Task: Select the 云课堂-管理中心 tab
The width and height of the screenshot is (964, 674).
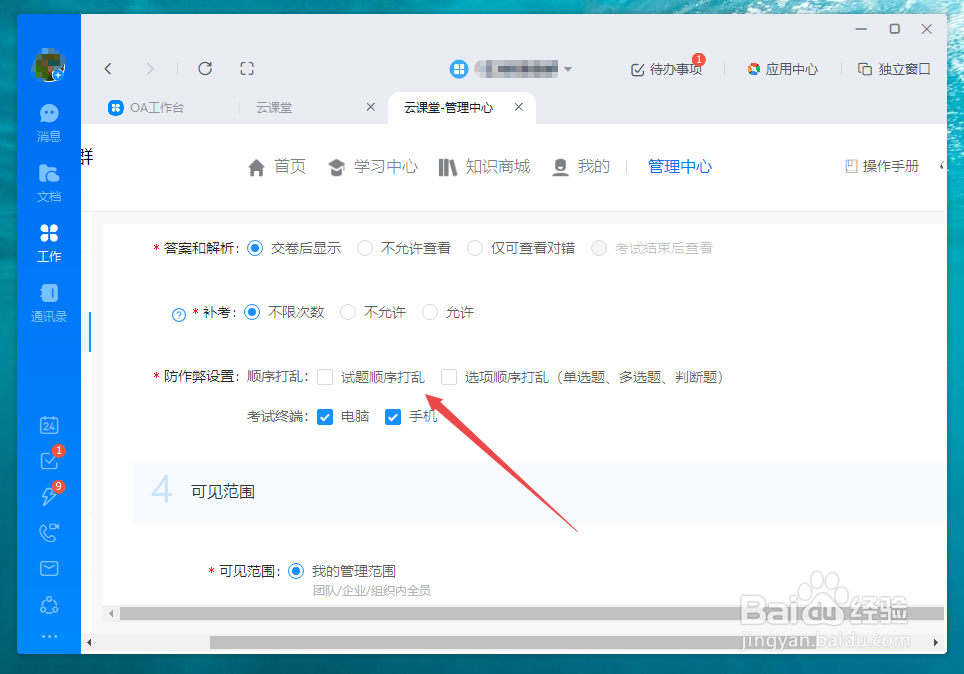Action: click(x=449, y=108)
